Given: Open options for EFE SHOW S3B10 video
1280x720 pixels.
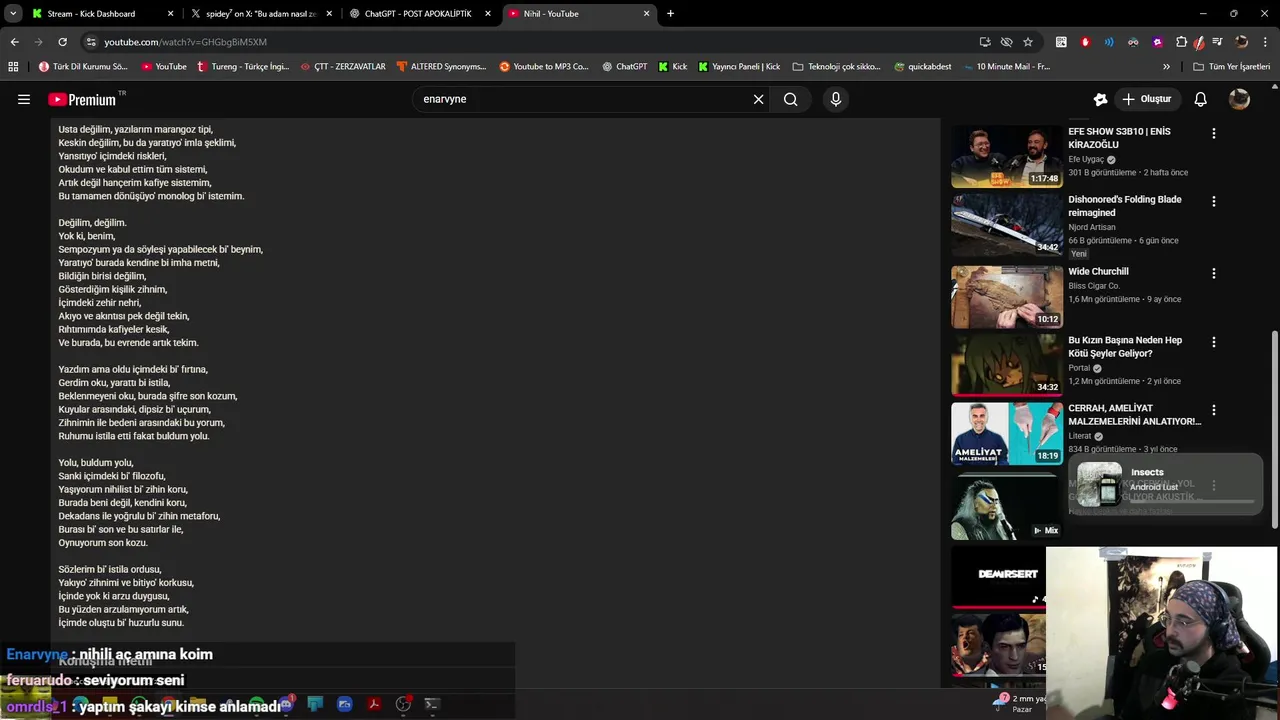Looking at the screenshot, I should [1213, 133].
